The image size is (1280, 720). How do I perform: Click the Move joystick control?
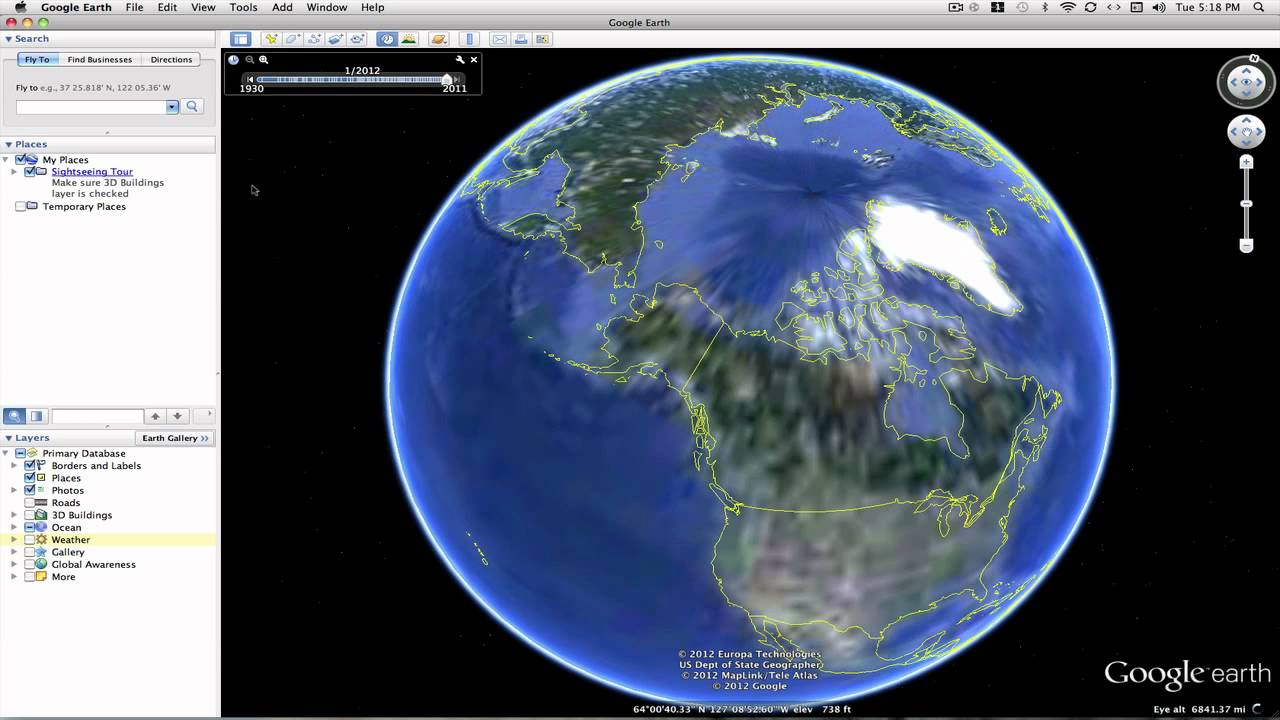click(1247, 131)
